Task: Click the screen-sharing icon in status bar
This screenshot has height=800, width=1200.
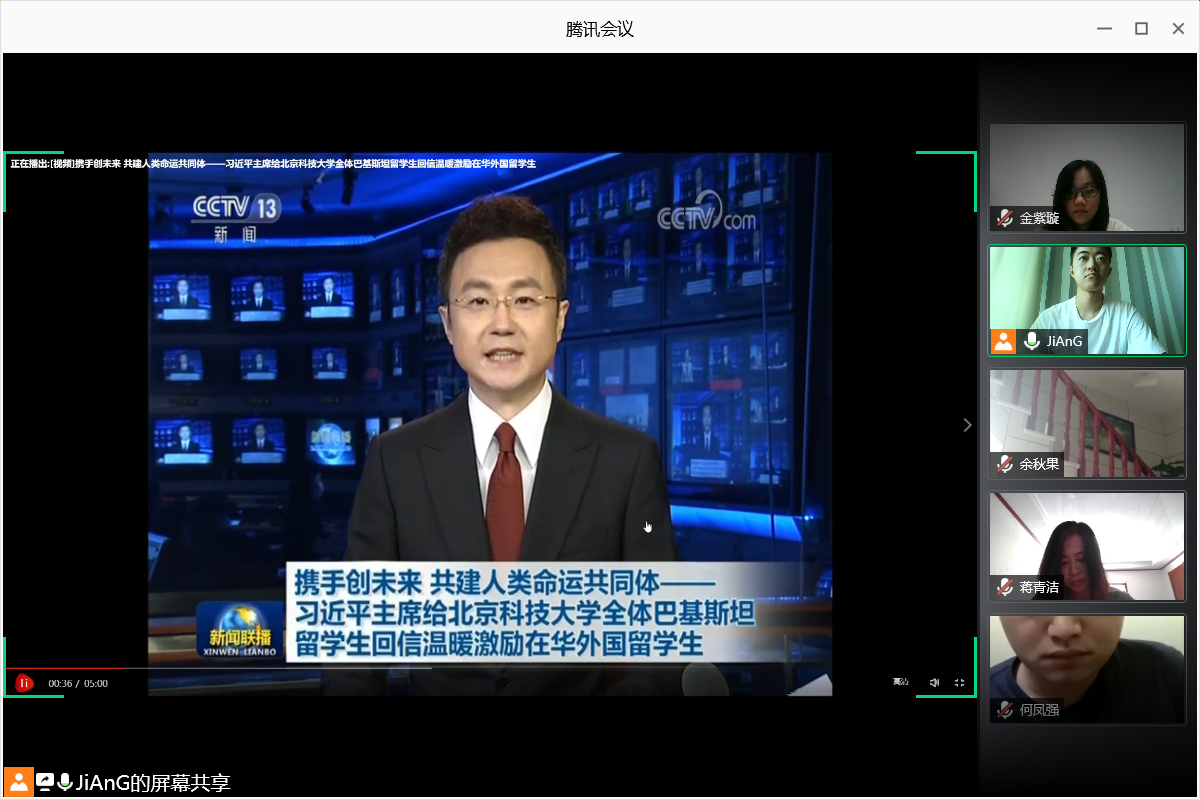Action: (x=45, y=782)
